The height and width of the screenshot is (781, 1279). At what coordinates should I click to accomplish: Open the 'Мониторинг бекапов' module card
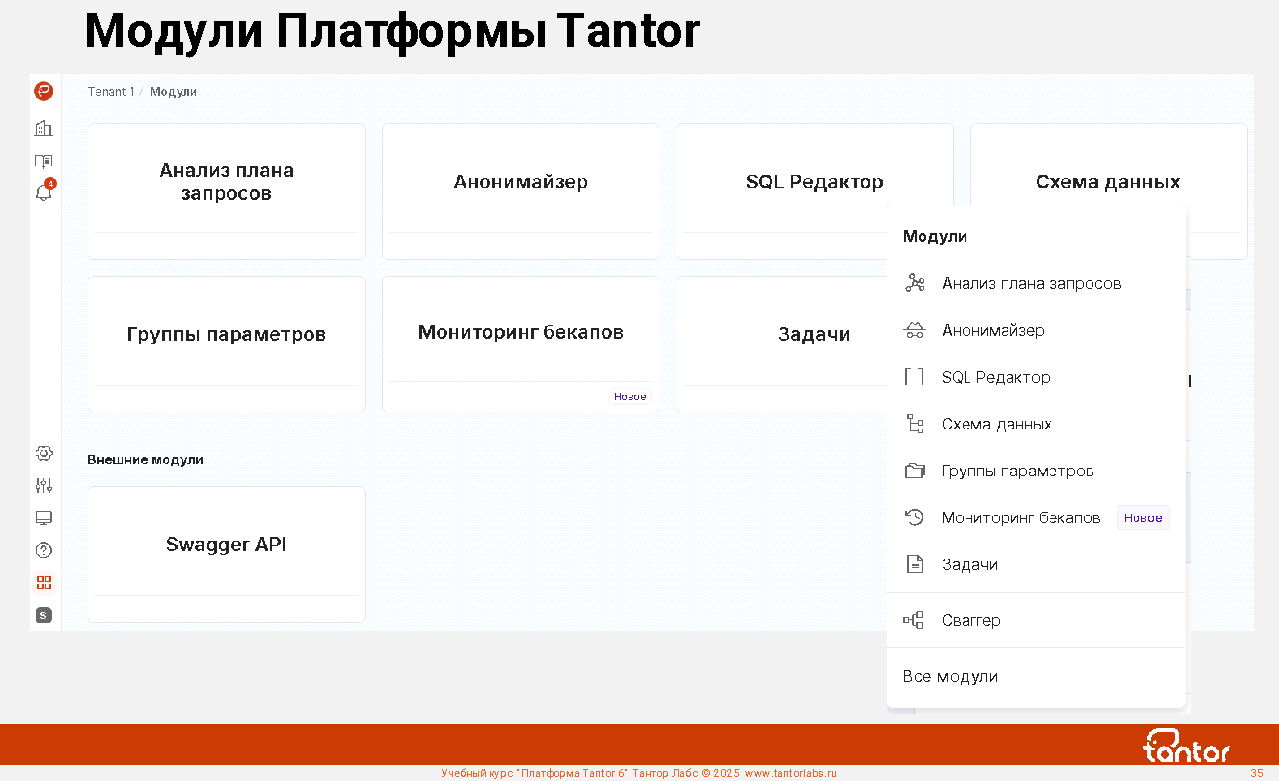(520, 333)
